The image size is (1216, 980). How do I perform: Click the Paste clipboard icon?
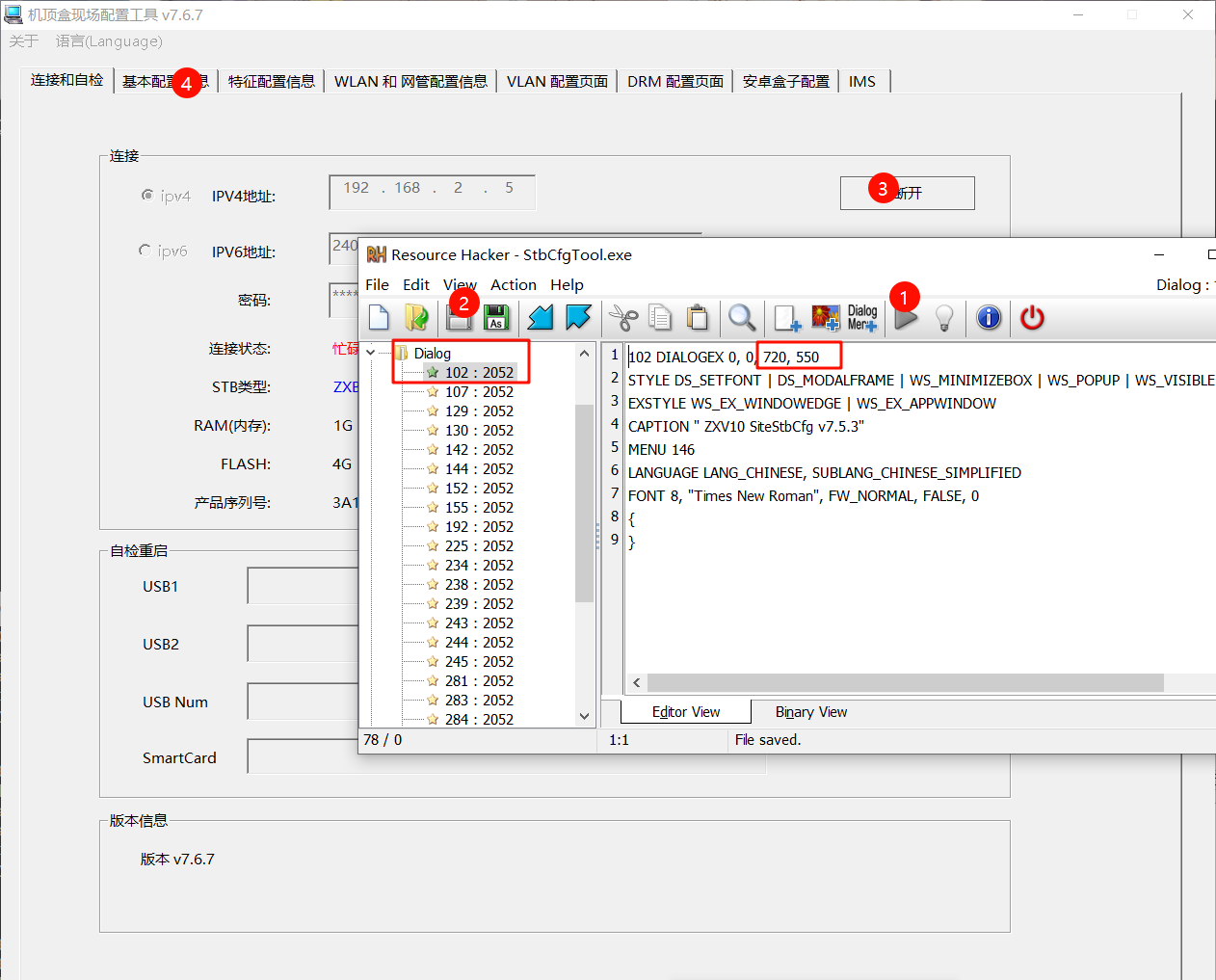pyautogui.click(x=698, y=317)
